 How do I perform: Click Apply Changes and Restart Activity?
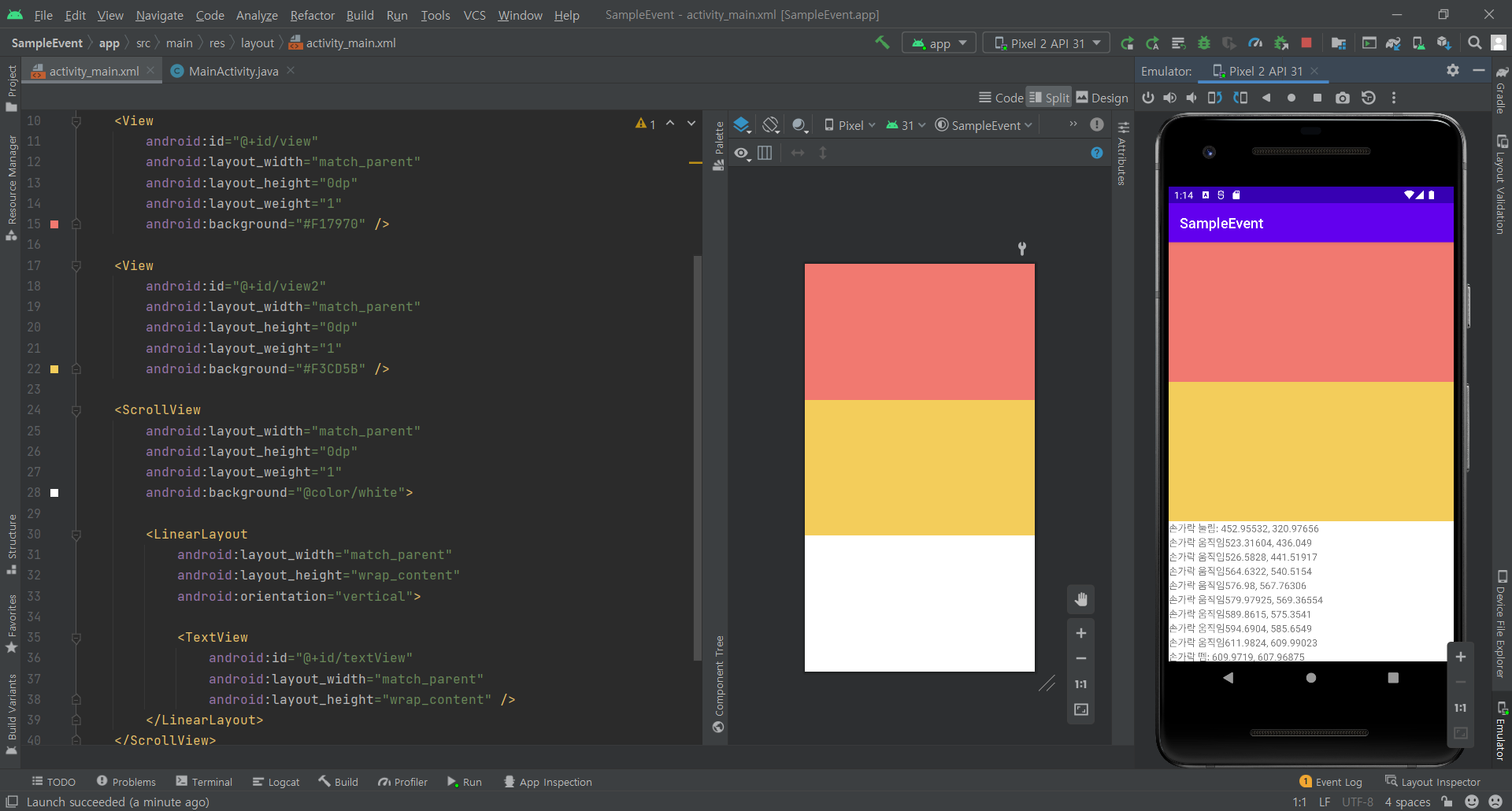pos(1128,43)
